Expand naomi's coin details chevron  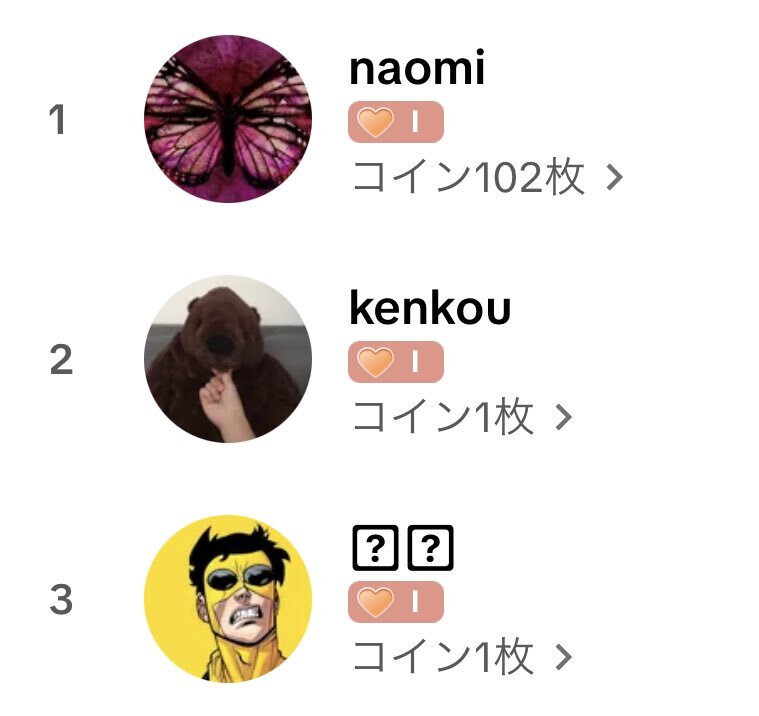pyautogui.click(x=615, y=178)
